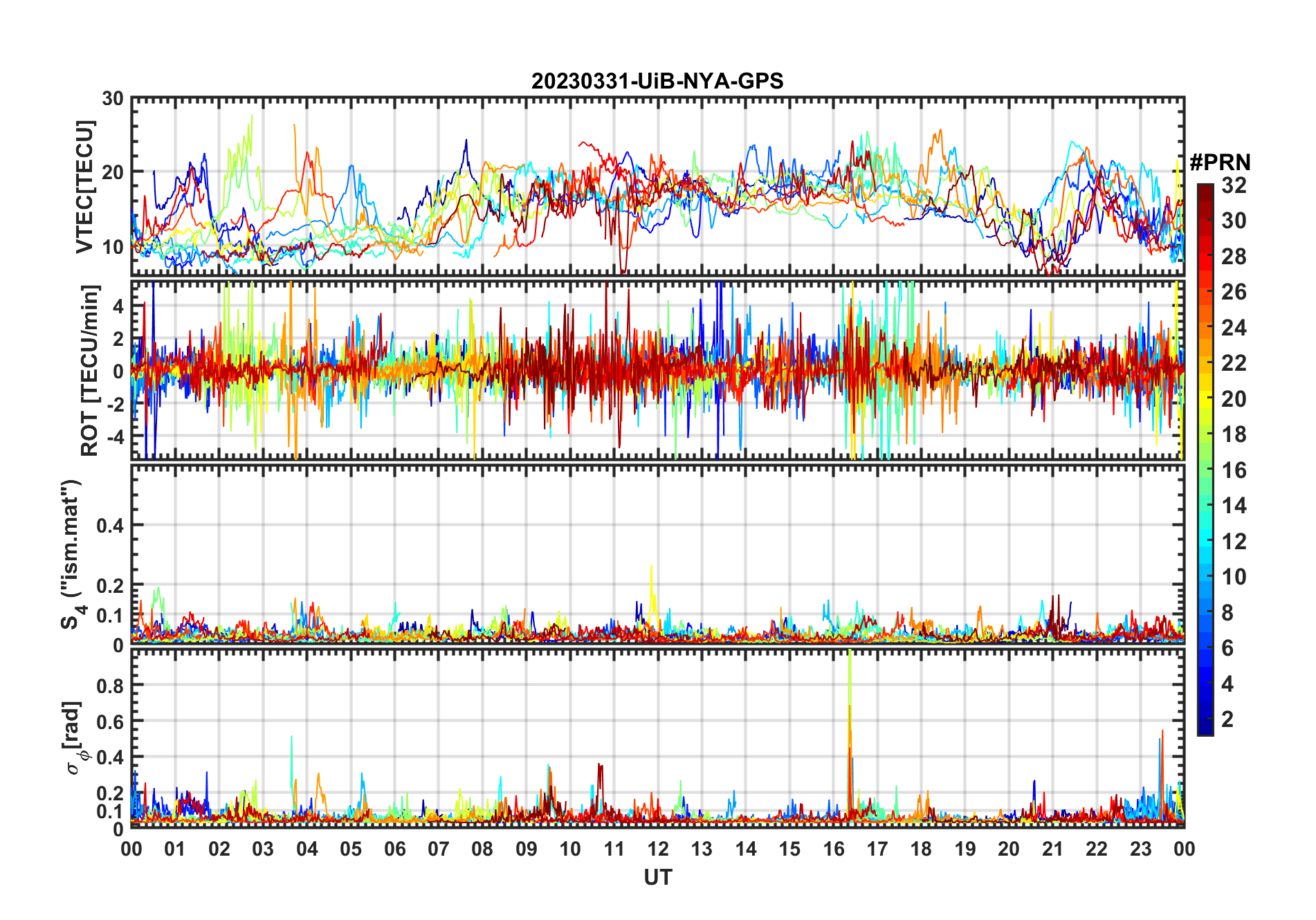The image size is (1316, 920).
Task: Click colorbar tick label 16
Action: pyautogui.click(x=1234, y=470)
